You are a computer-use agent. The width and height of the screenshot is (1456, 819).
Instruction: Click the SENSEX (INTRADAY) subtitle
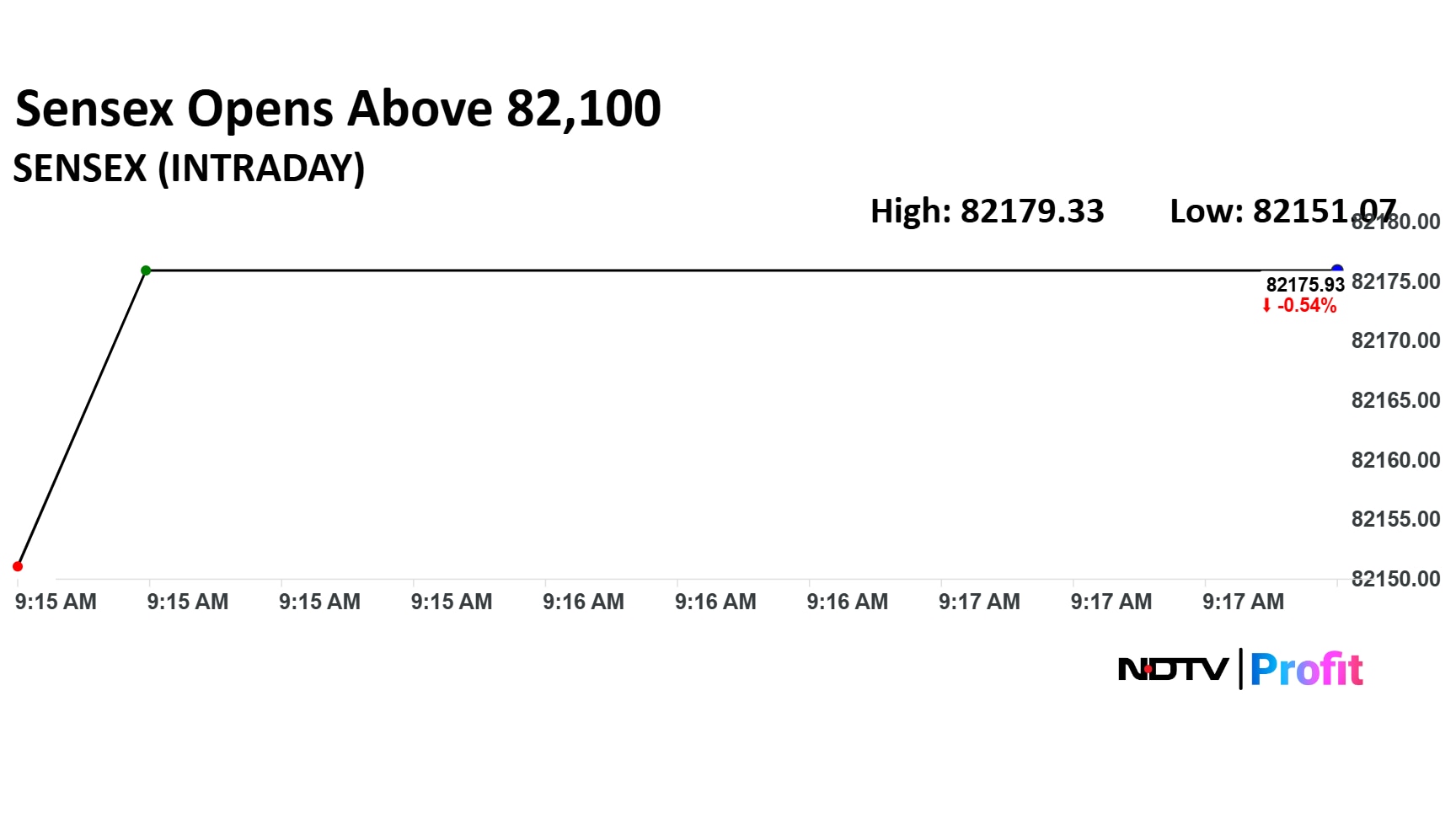coord(189,169)
